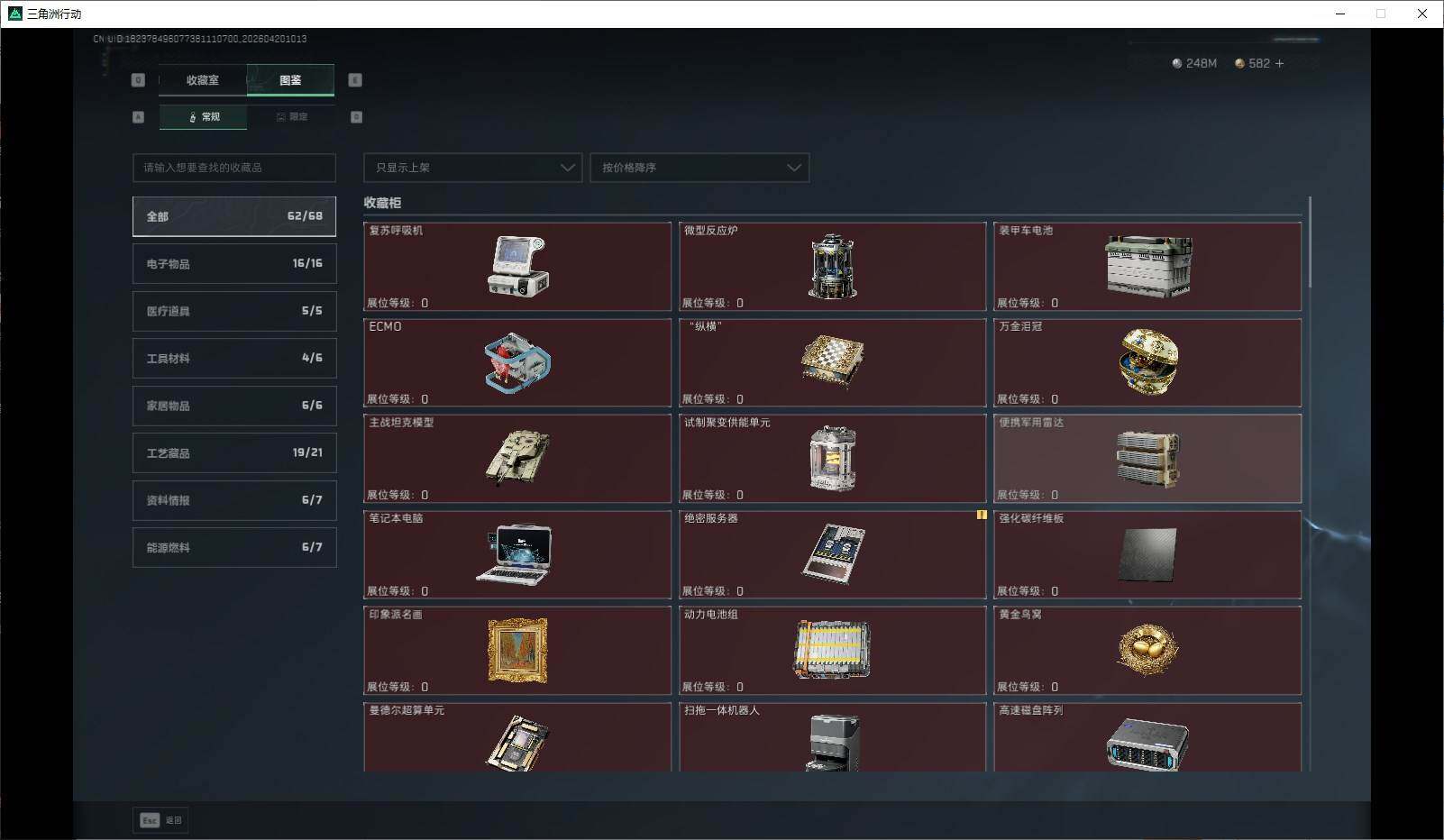Click the A key hint beside 常规

coord(138,117)
